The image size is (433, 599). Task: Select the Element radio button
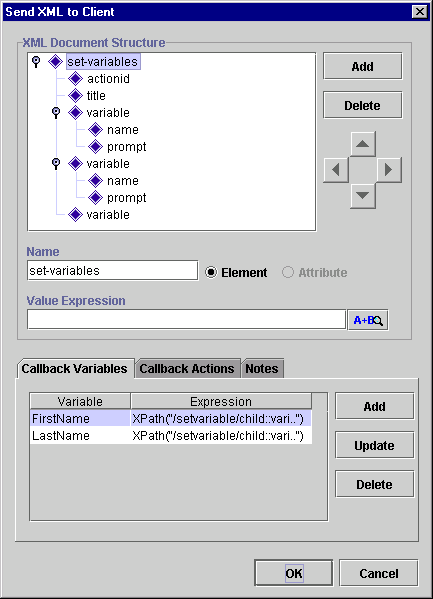click(x=211, y=272)
